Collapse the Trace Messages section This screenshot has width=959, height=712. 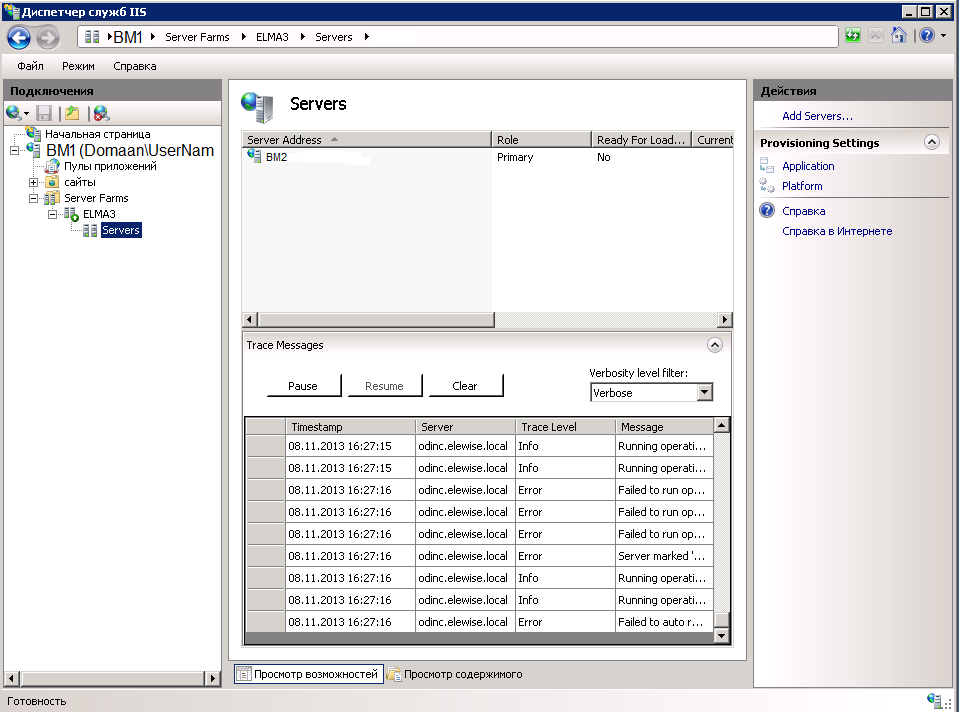[714, 345]
